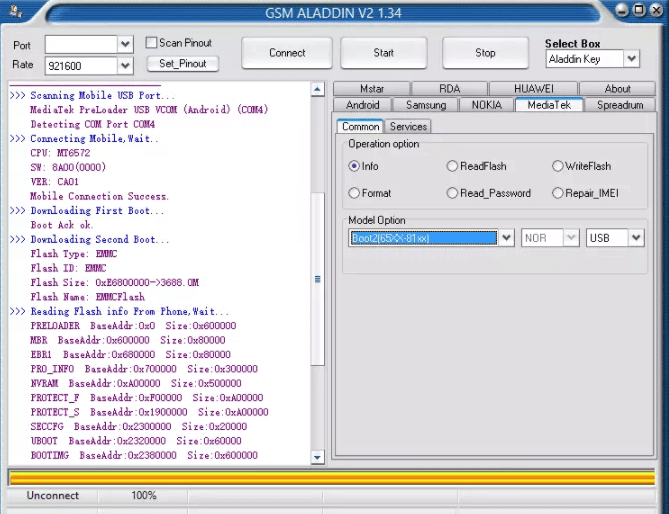Screen dimensions: 669x514
Task: Select the MediaTek tab
Action: coord(549,105)
